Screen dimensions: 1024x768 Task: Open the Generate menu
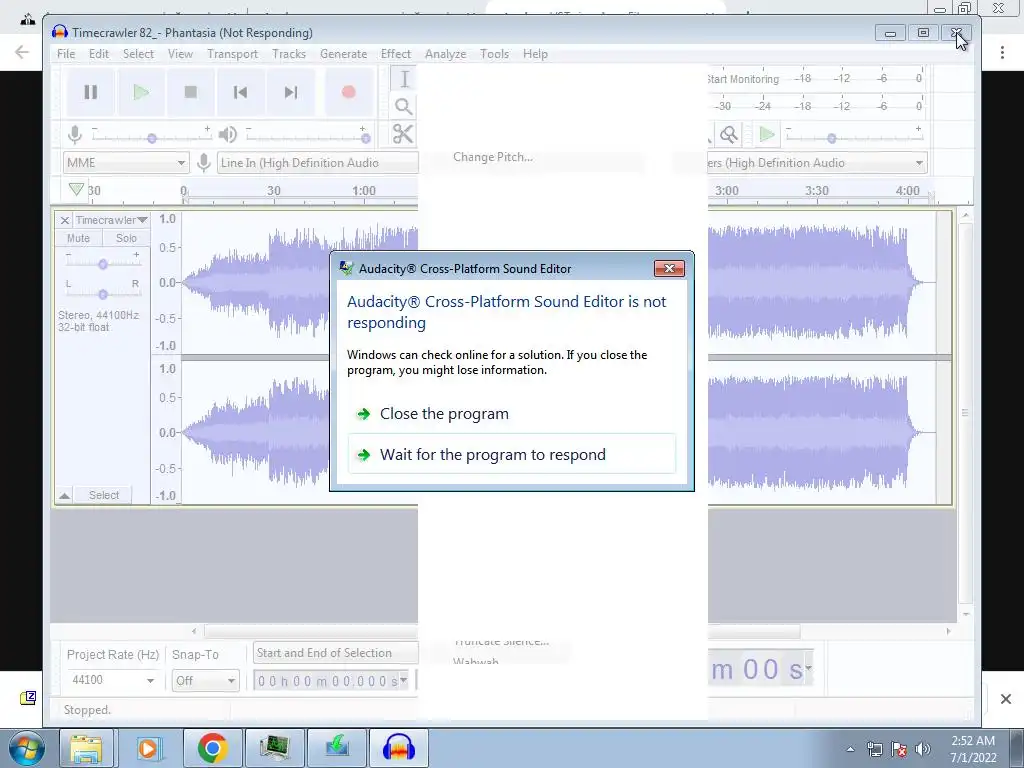pyautogui.click(x=344, y=54)
